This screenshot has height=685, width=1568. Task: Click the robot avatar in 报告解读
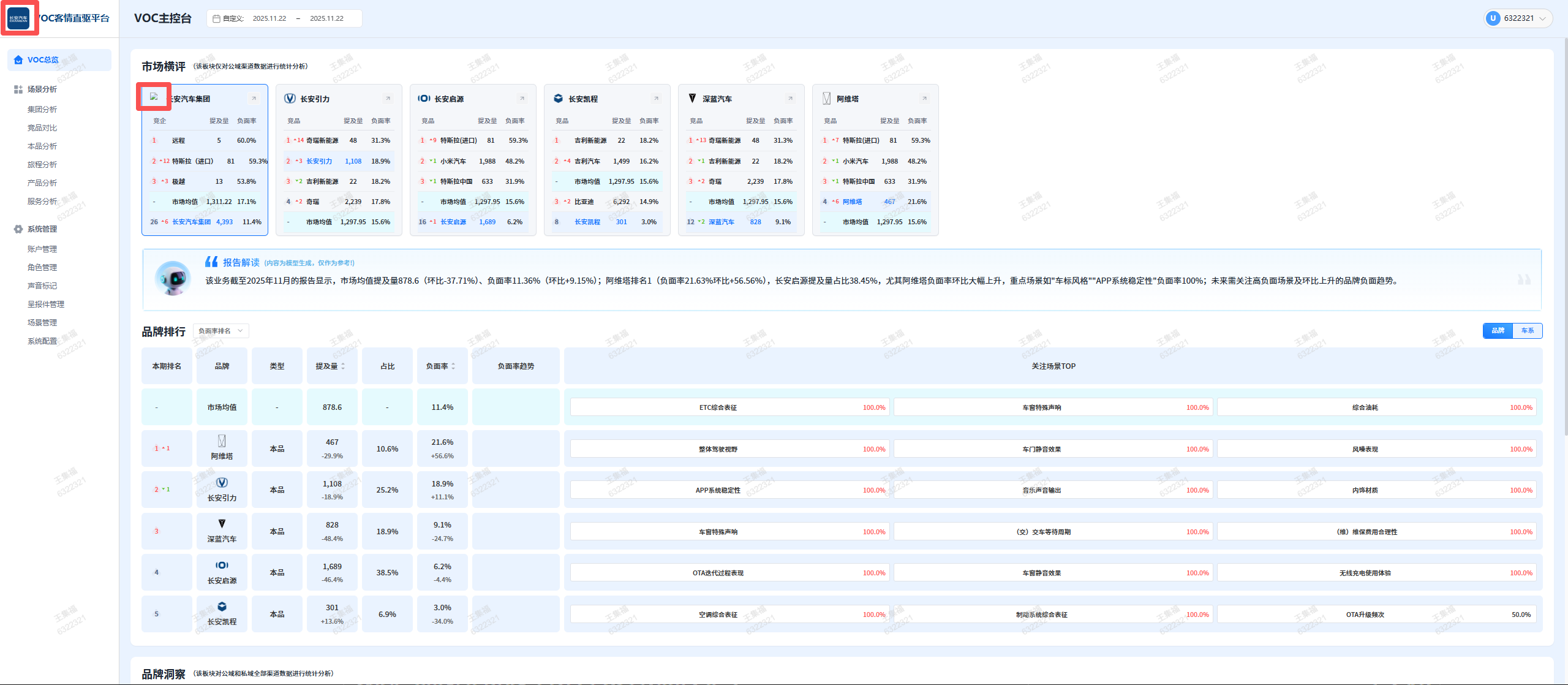pyautogui.click(x=174, y=279)
